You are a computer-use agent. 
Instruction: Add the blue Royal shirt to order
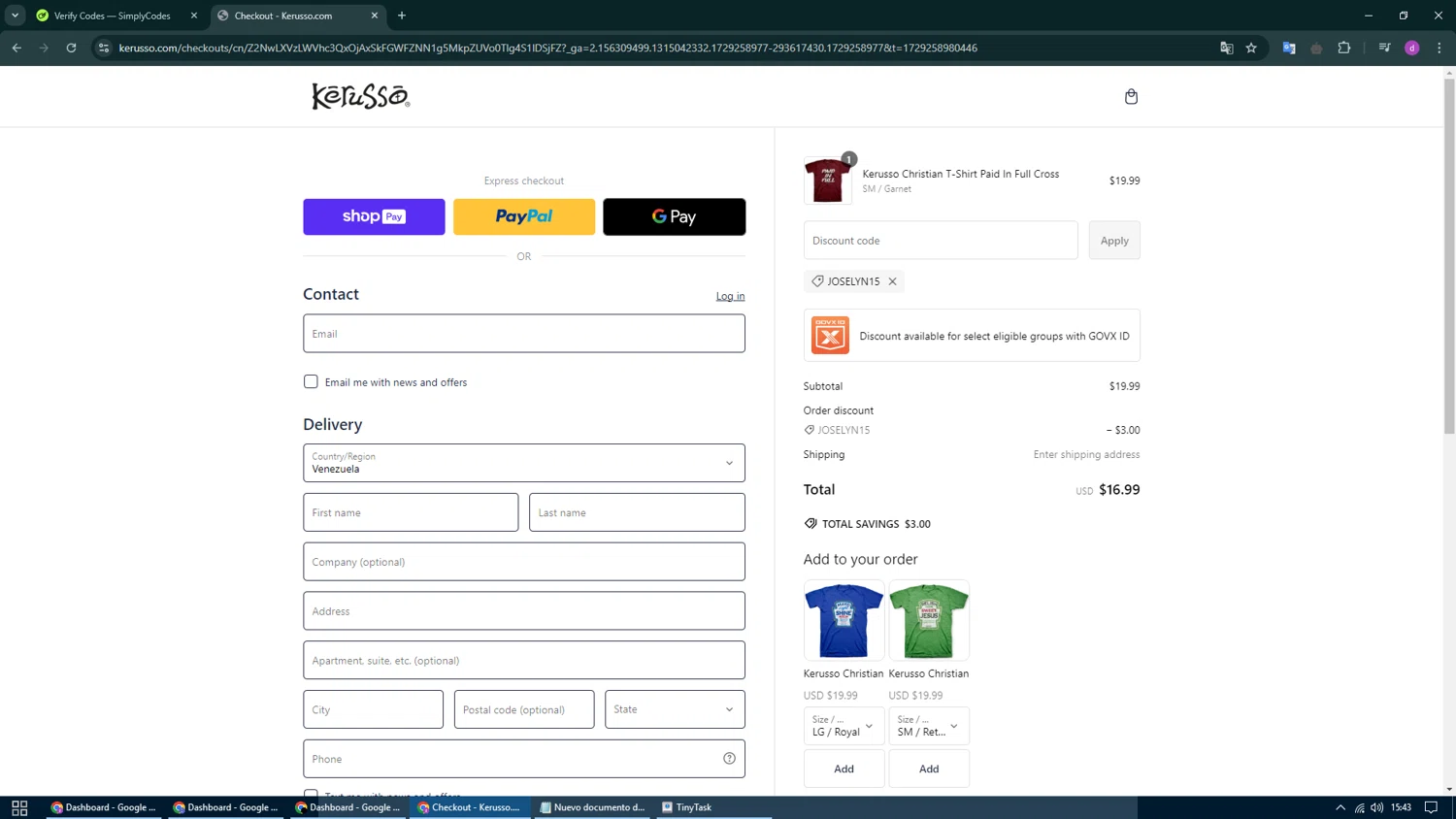click(844, 769)
